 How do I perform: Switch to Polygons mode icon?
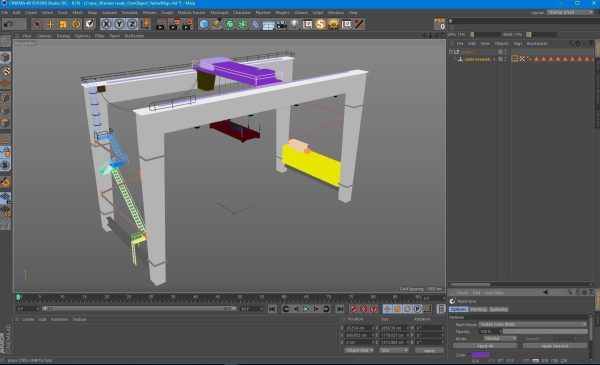(x=5, y=123)
